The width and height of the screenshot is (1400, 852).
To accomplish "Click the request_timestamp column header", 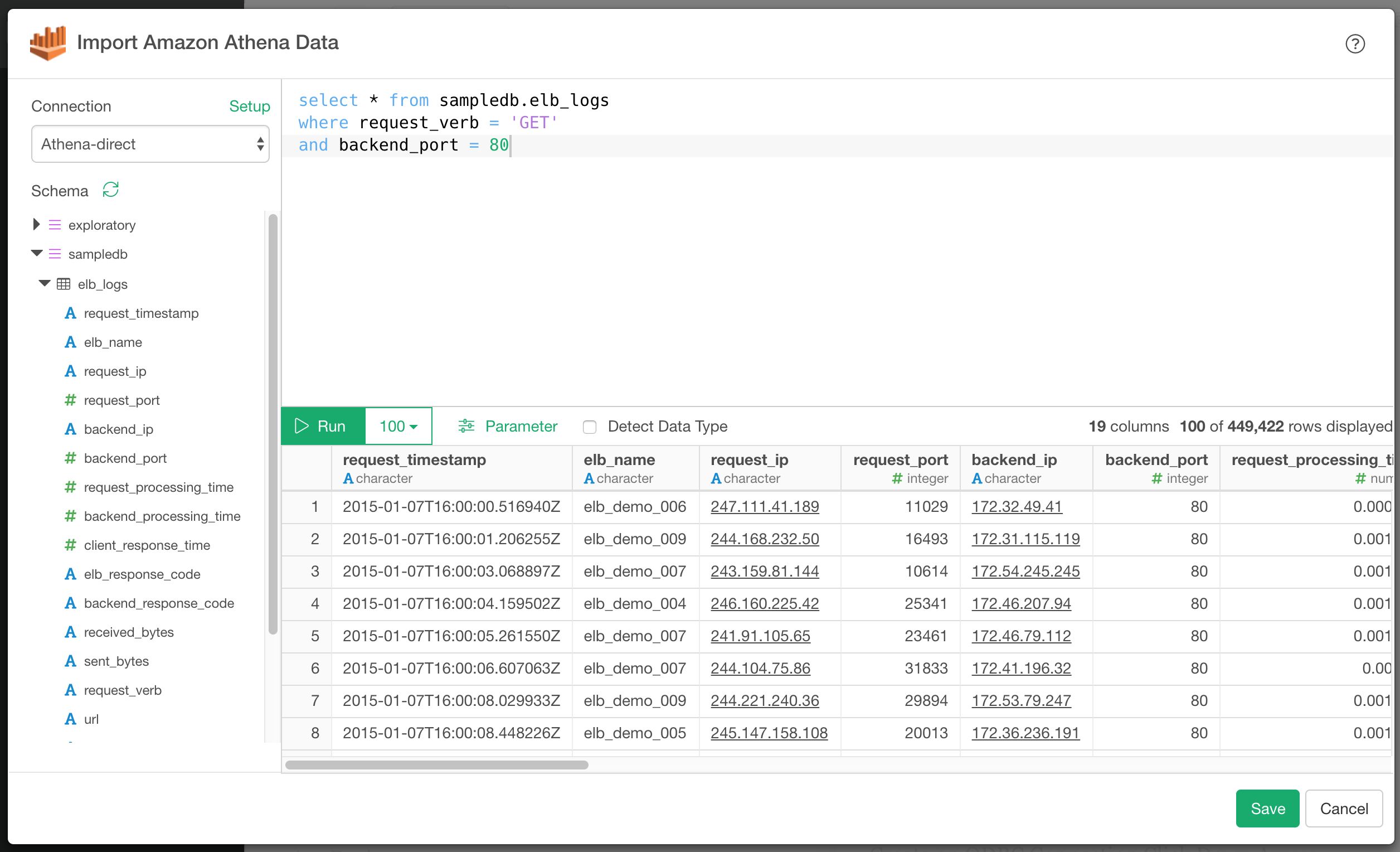I will click(451, 468).
